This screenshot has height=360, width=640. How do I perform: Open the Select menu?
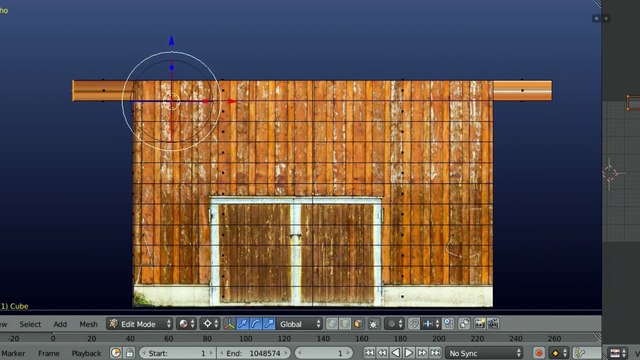[30, 324]
